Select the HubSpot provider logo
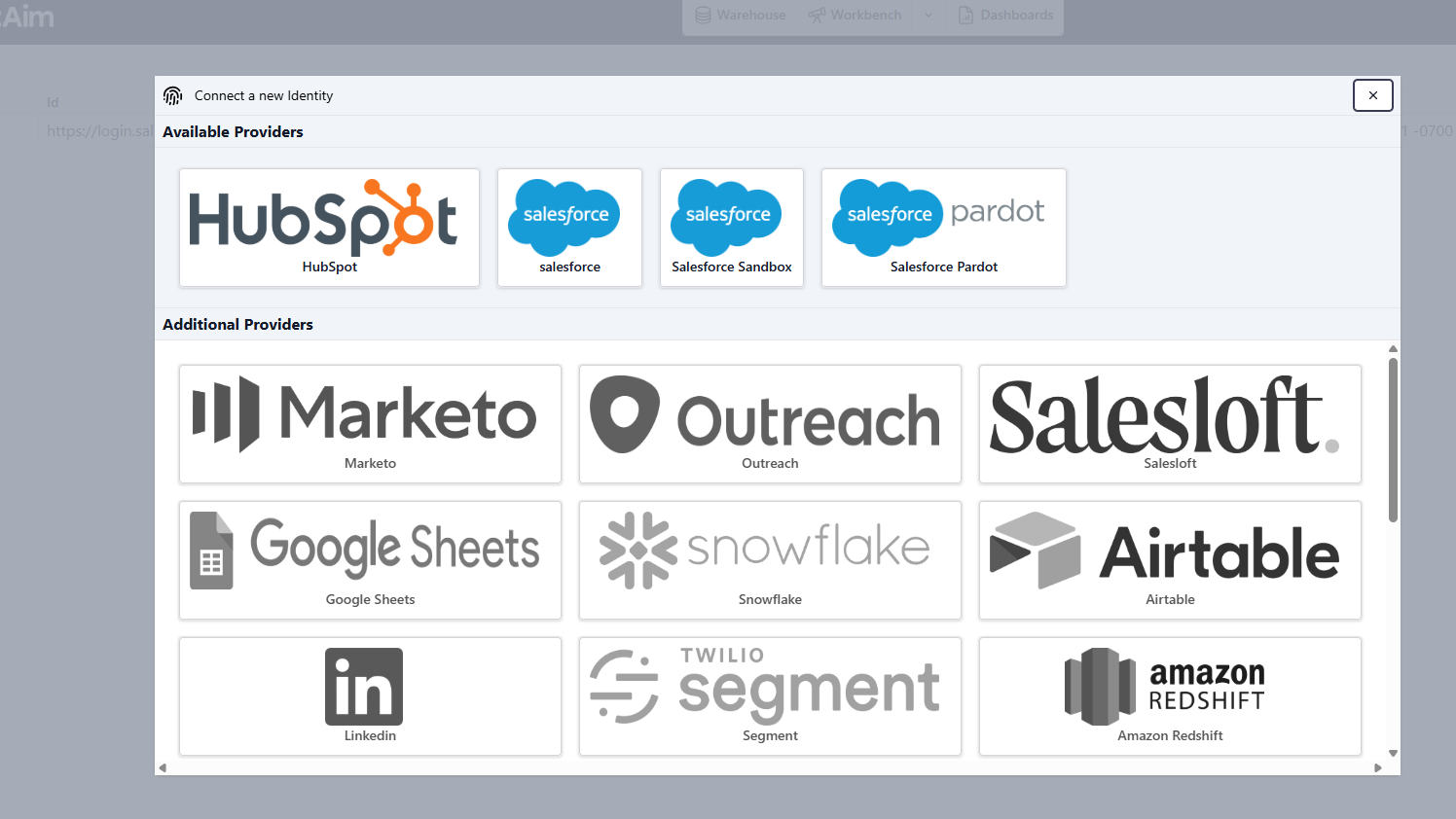The image size is (1456, 819). click(x=329, y=219)
